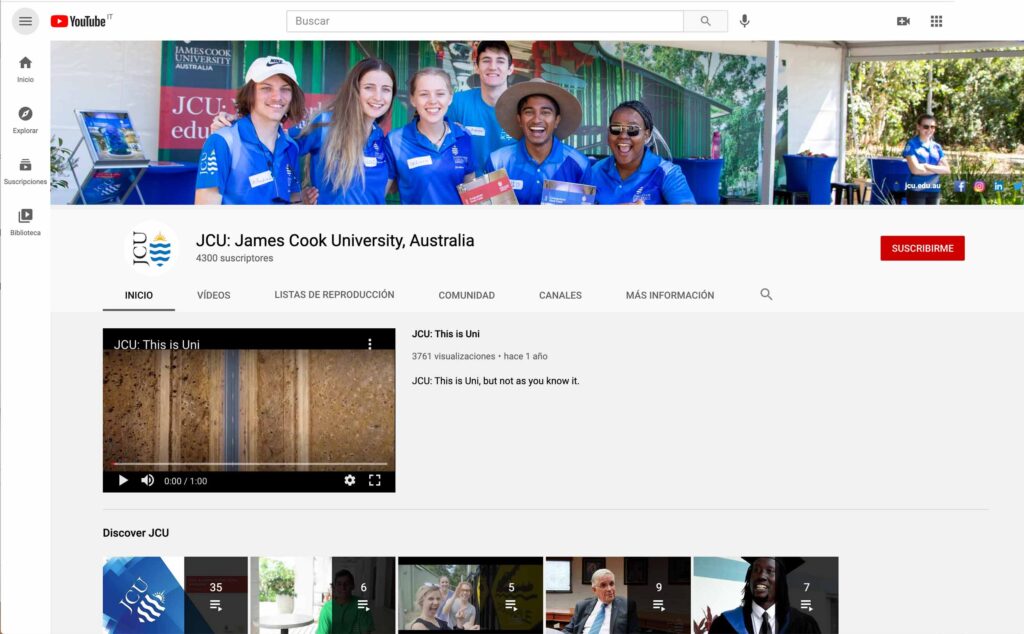Click the 4300 suscriptores text
Image resolution: width=1024 pixels, height=634 pixels.
[x=234, y=258]
